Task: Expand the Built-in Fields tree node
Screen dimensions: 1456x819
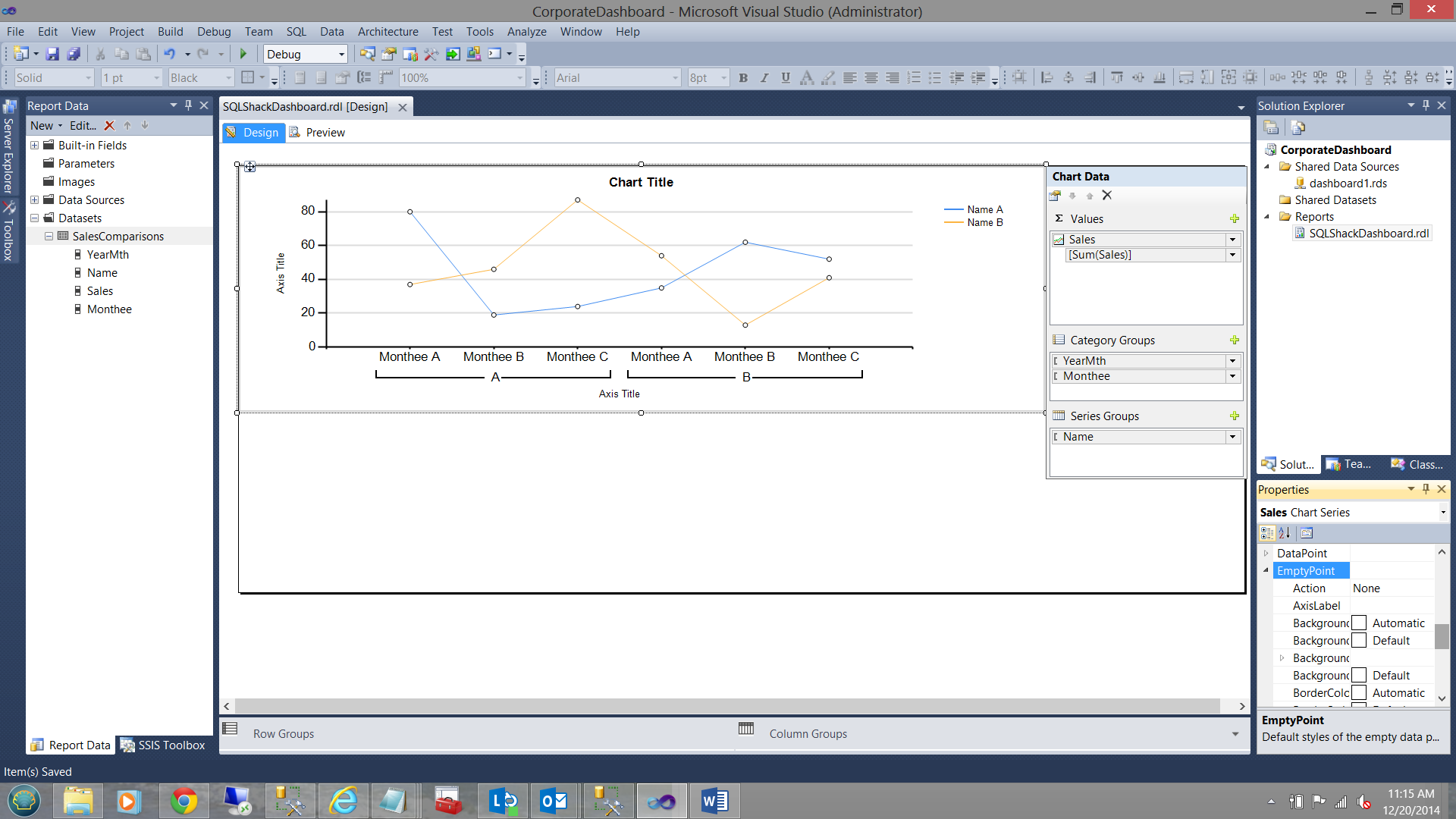Action: (x=34, y=145)
